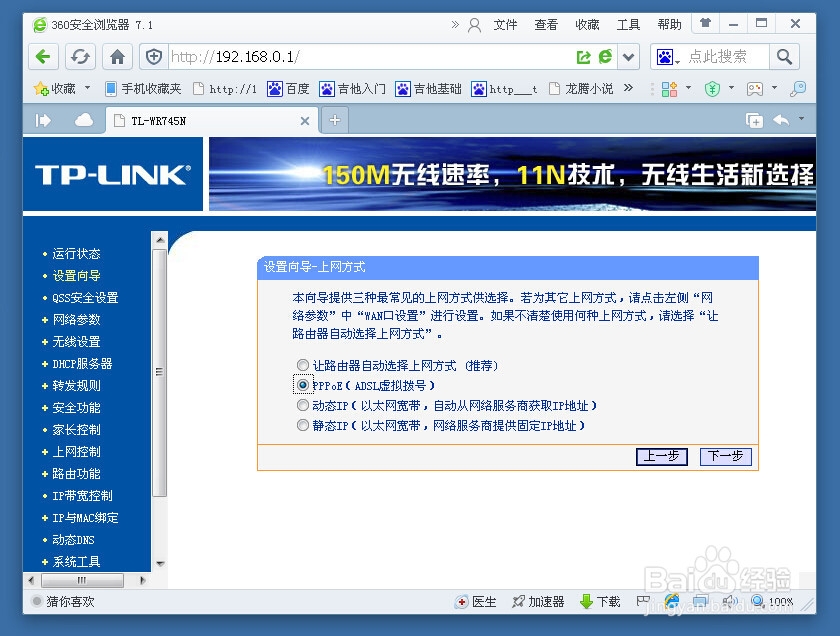Open 设置向导 in router sidebar
Viewport: 840px width, 636px height.
[77, 275]
